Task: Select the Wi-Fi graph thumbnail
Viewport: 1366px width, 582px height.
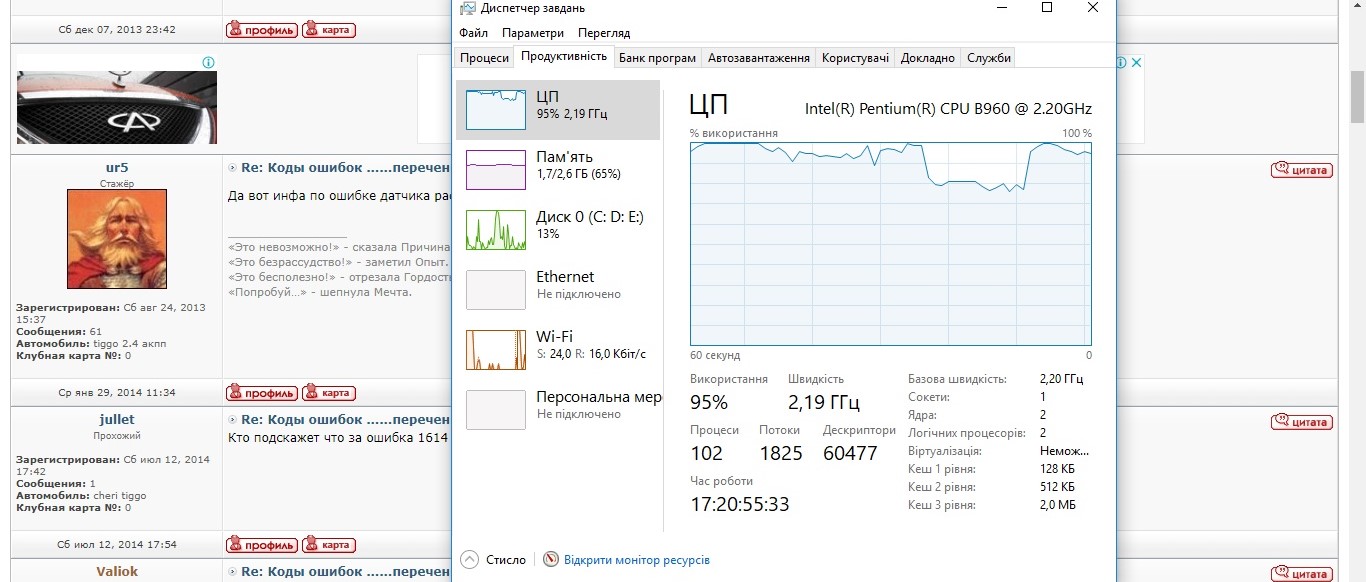Action: pos(496,349)
